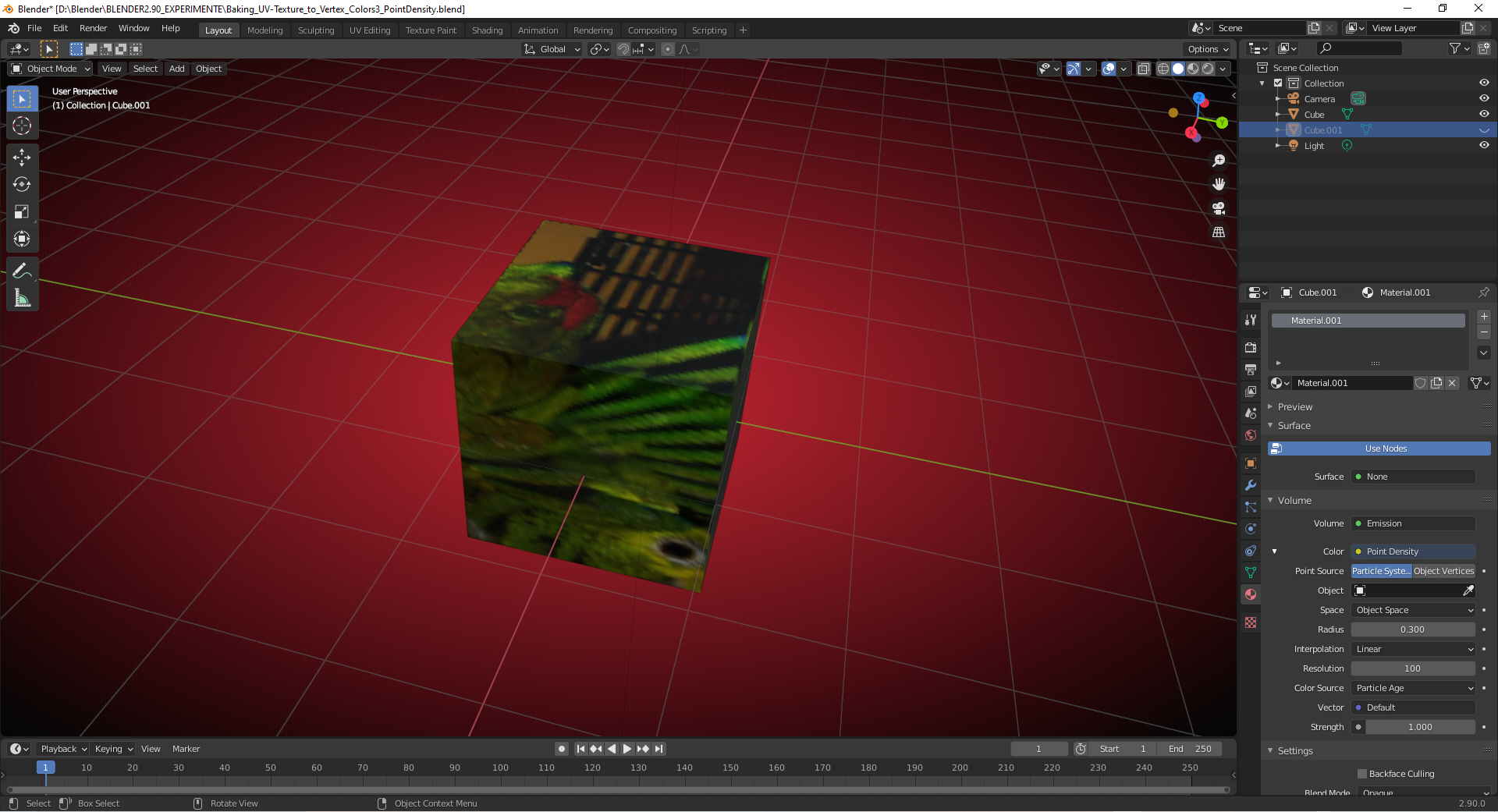
Task: Open the Color Source dropdown showing Particle Age
Action: click(x=1412, y=688)
